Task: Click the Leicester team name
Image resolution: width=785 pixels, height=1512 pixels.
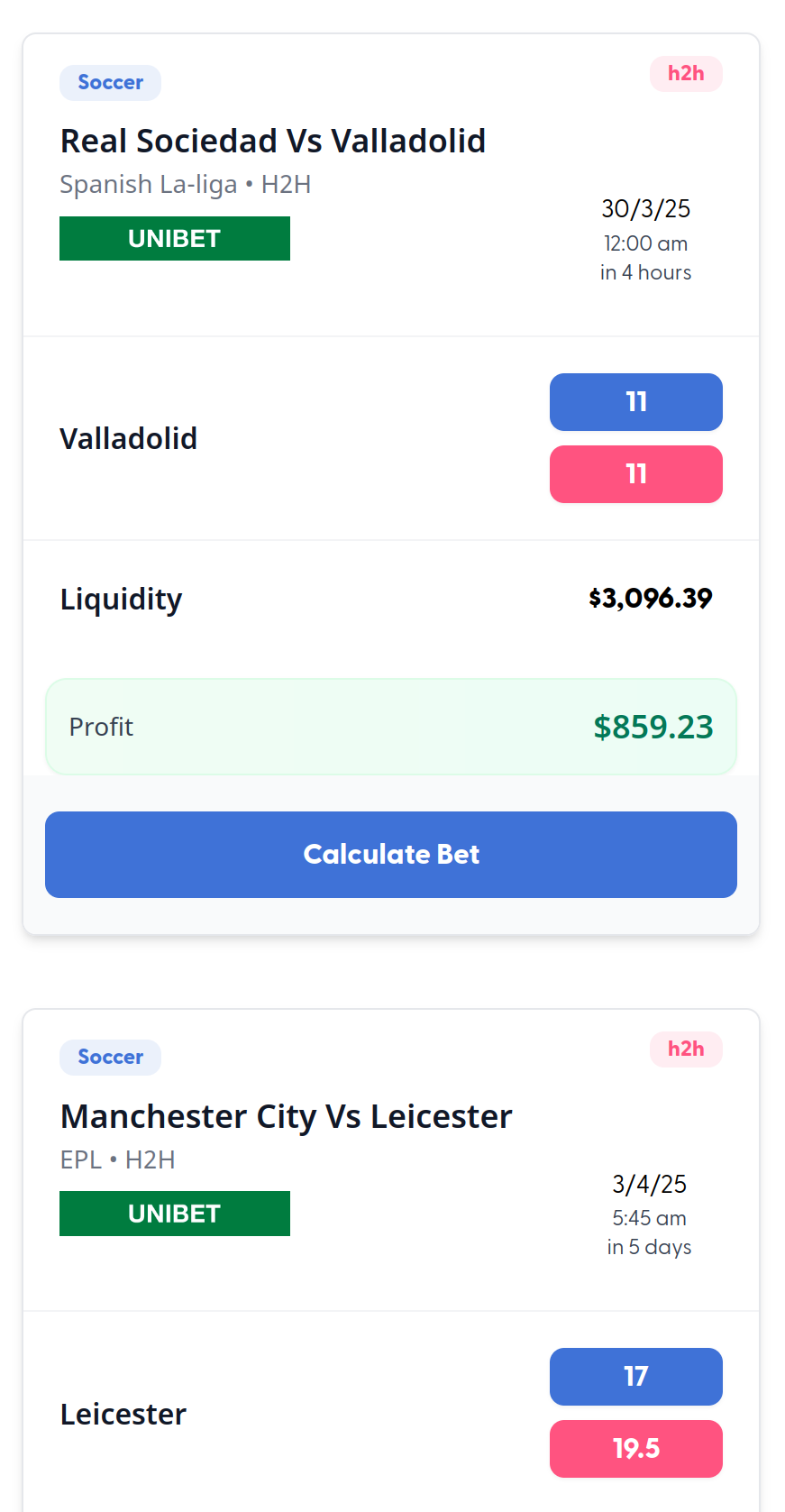Action: [123, 1414]
